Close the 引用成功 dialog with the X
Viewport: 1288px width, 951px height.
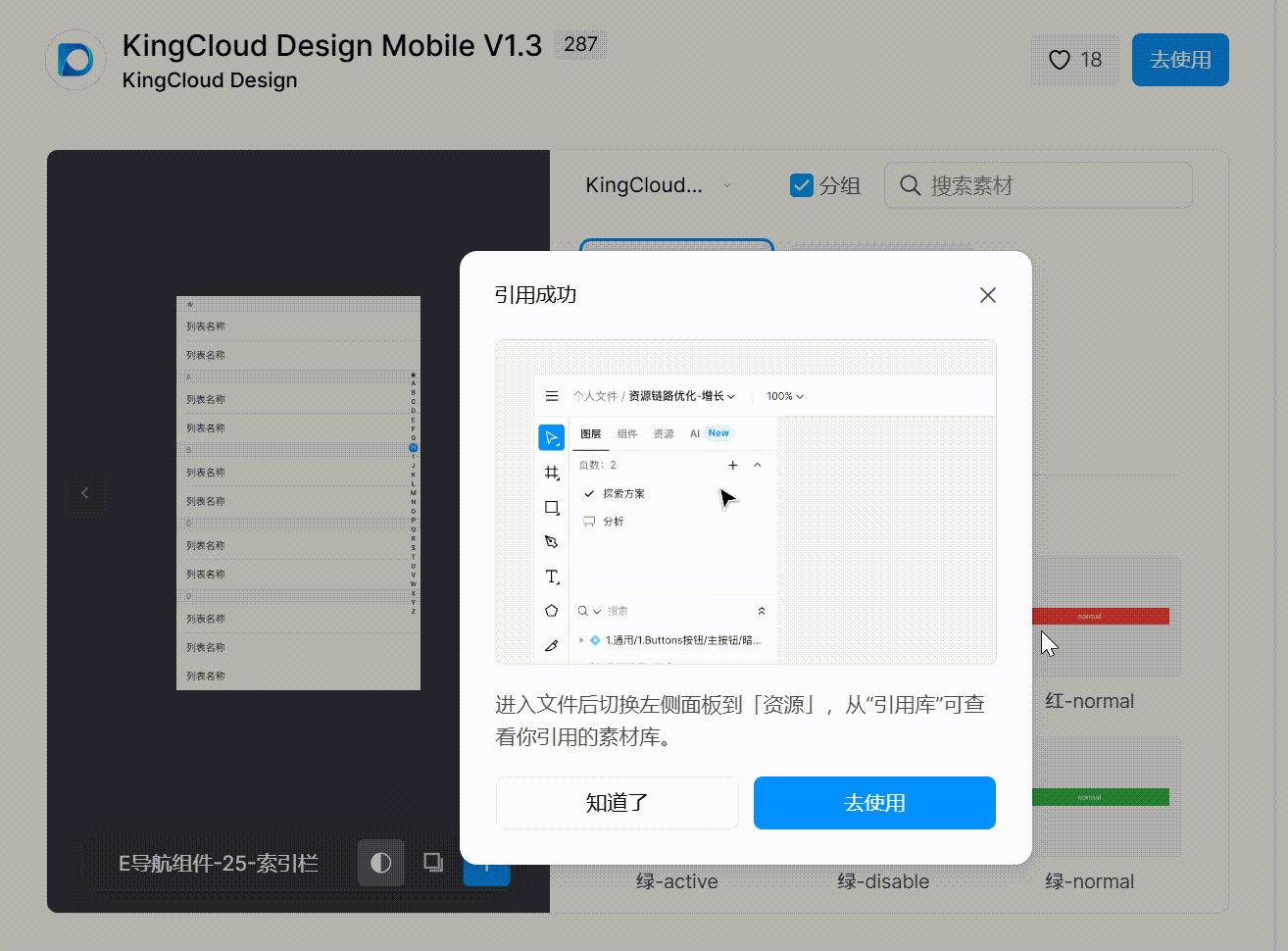987,295
